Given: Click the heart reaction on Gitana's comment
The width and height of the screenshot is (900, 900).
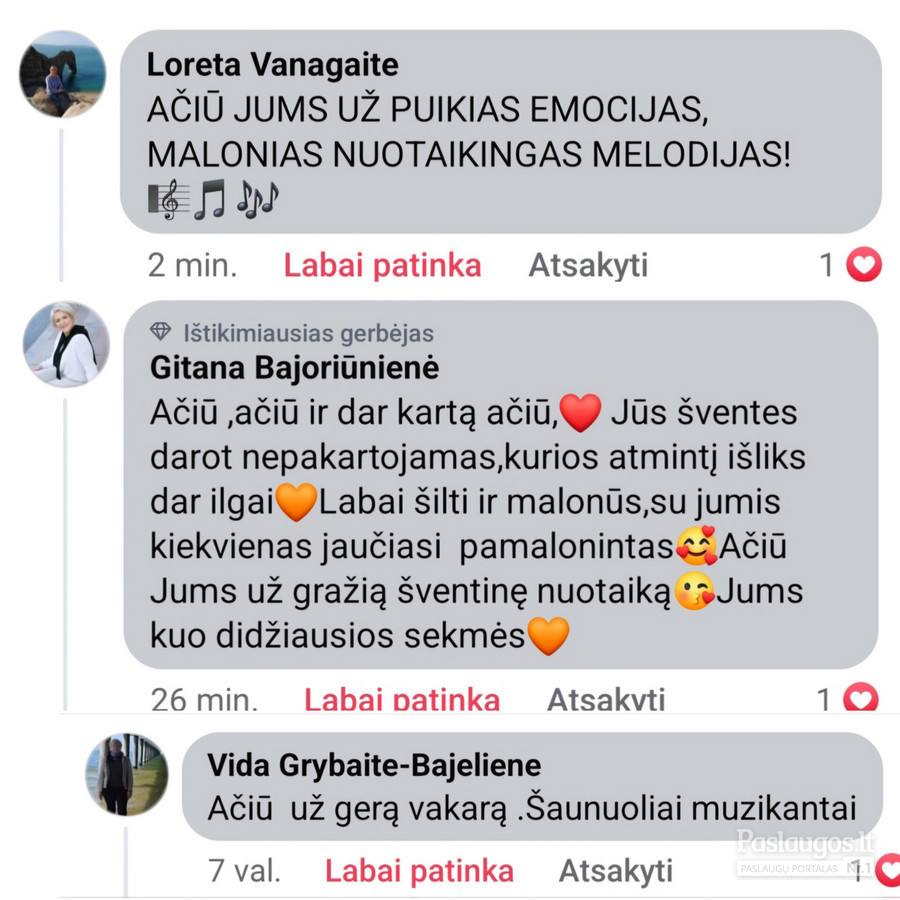Looking at the screenshot, I should click(x=860, y=697).
